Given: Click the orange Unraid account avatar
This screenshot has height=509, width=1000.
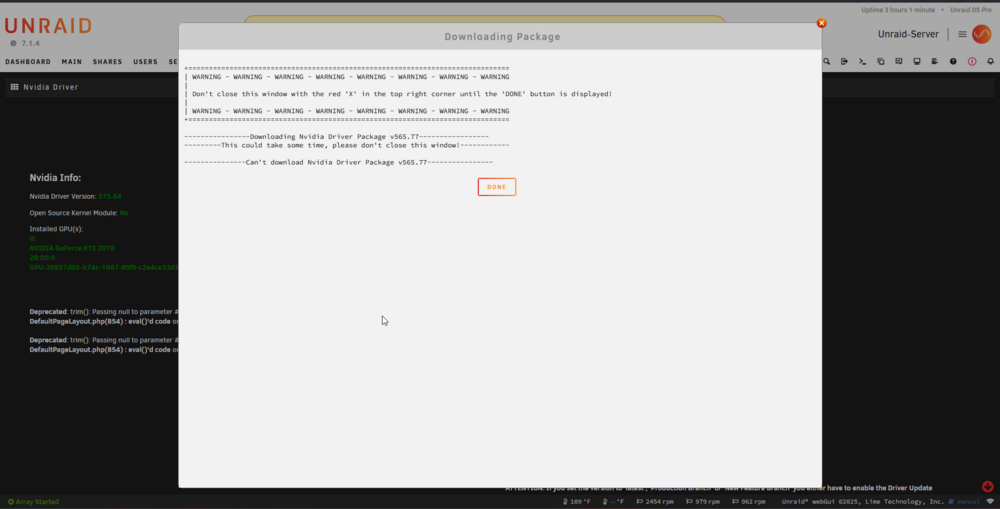Looking at the screenshot, I should tap(982, 34).
